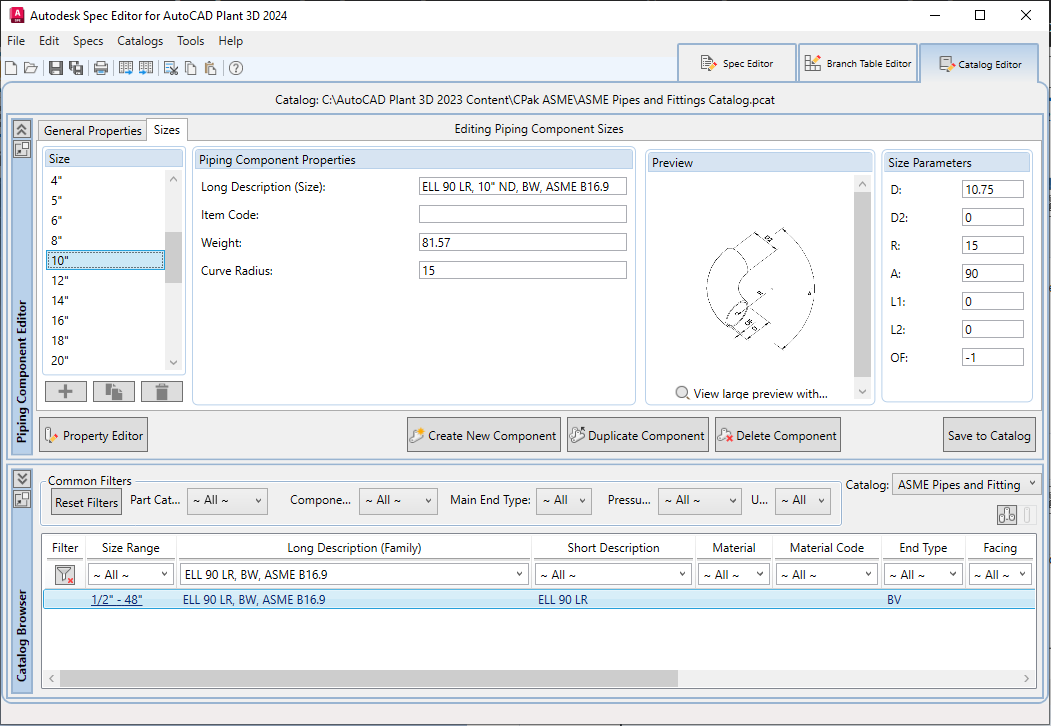Screen dimensions: 1051x726
Task: Open the Material filter dropdown
Action: [x=734, y=573]
